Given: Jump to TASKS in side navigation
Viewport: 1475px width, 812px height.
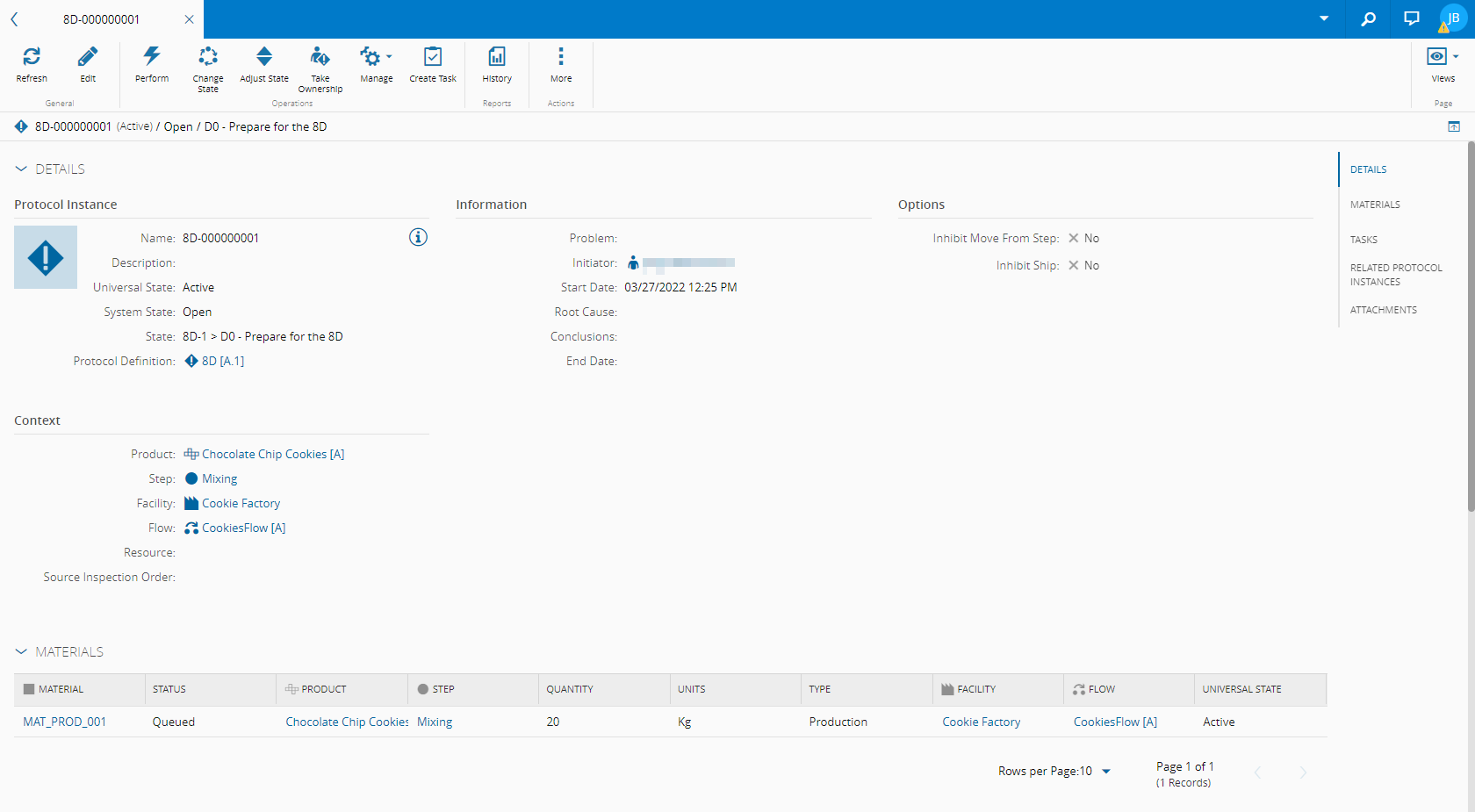Looking at the screenshot, I should [x=1363, y=240].
